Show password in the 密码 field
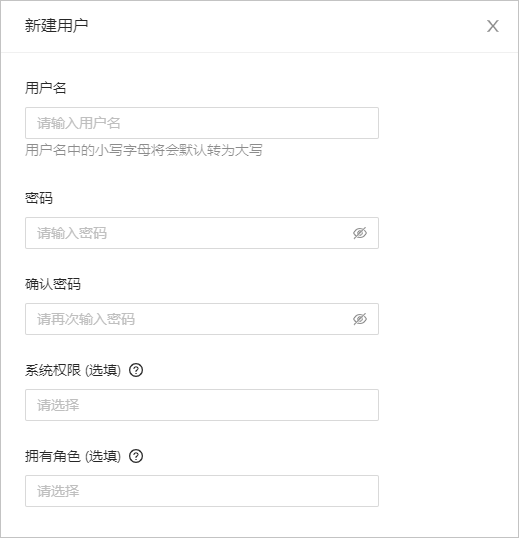This screenshot has width=519, height=538. (360, 233)
